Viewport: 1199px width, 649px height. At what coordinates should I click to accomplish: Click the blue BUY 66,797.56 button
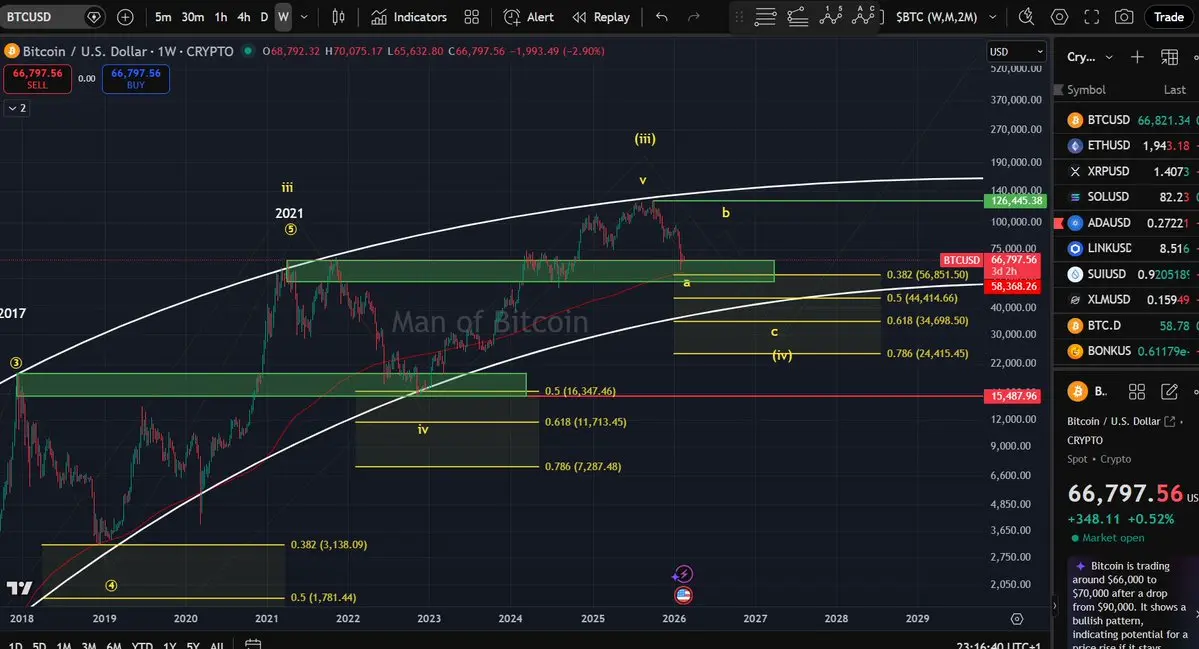point(135,79)
